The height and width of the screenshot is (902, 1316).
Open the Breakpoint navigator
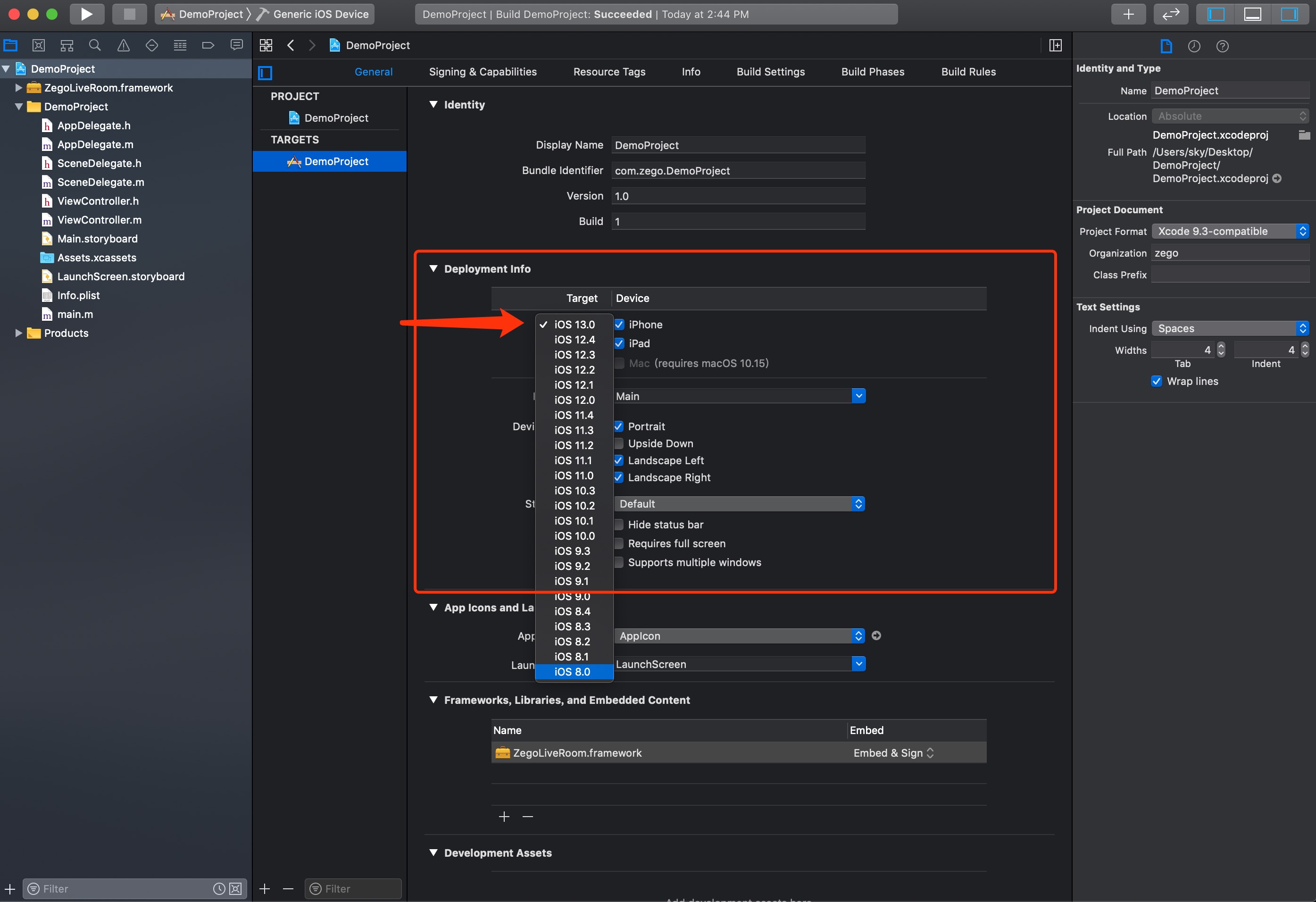[x=208, y=45]
